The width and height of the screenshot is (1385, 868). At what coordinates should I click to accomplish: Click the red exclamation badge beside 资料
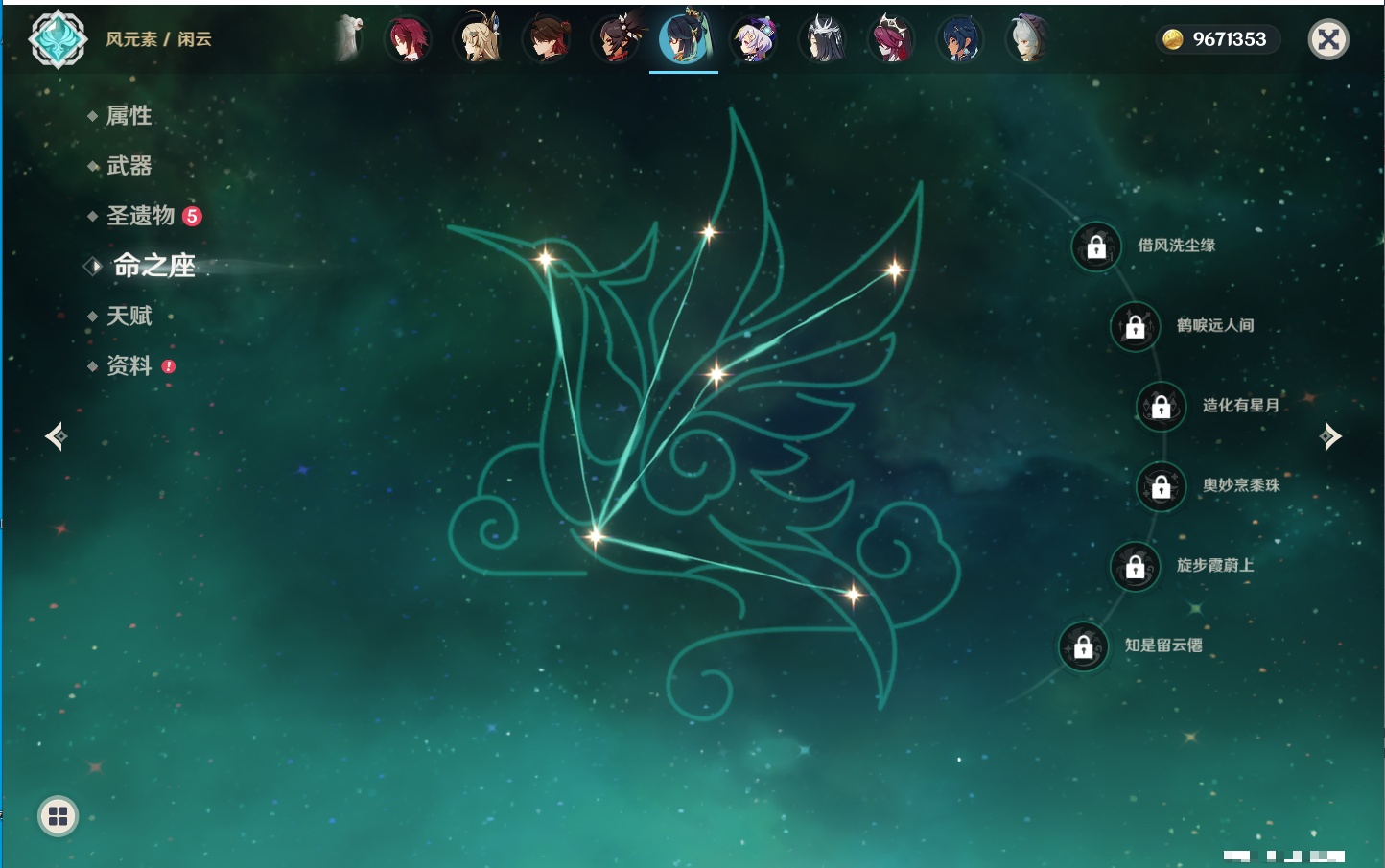point(169,366)
